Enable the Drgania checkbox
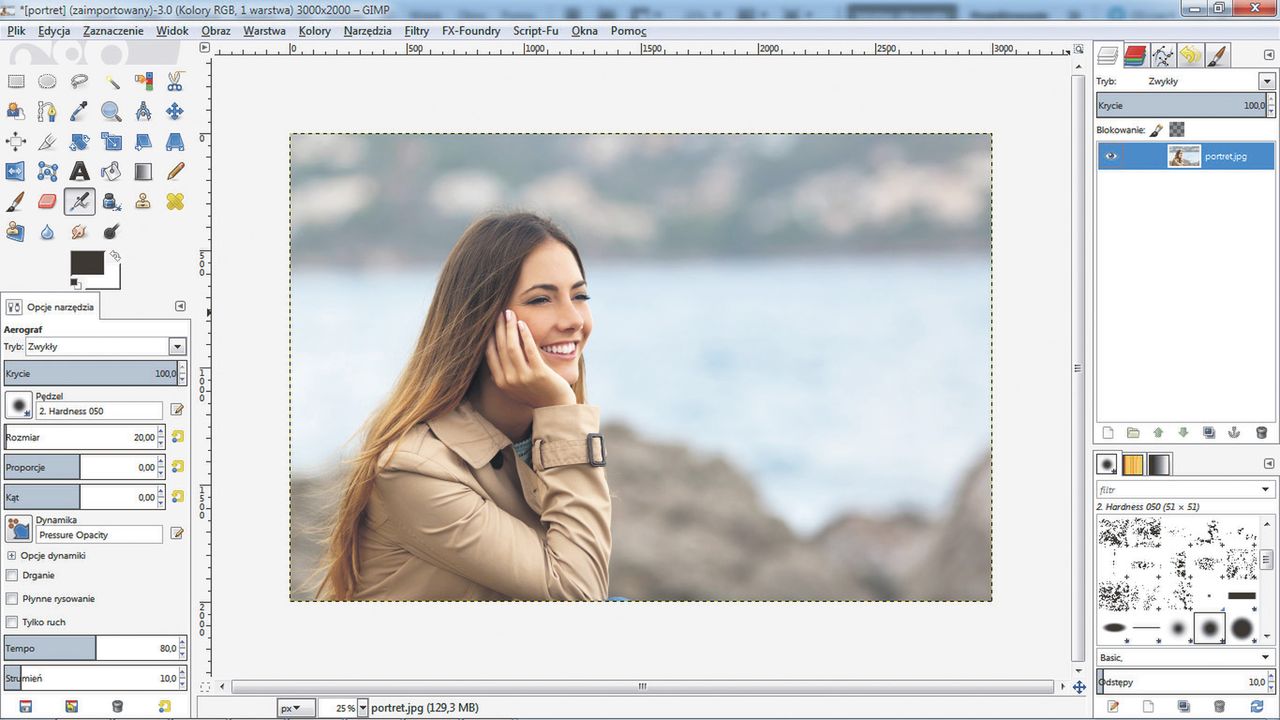Viewport: 1280px width, 720px height. [x=12, y=575]
